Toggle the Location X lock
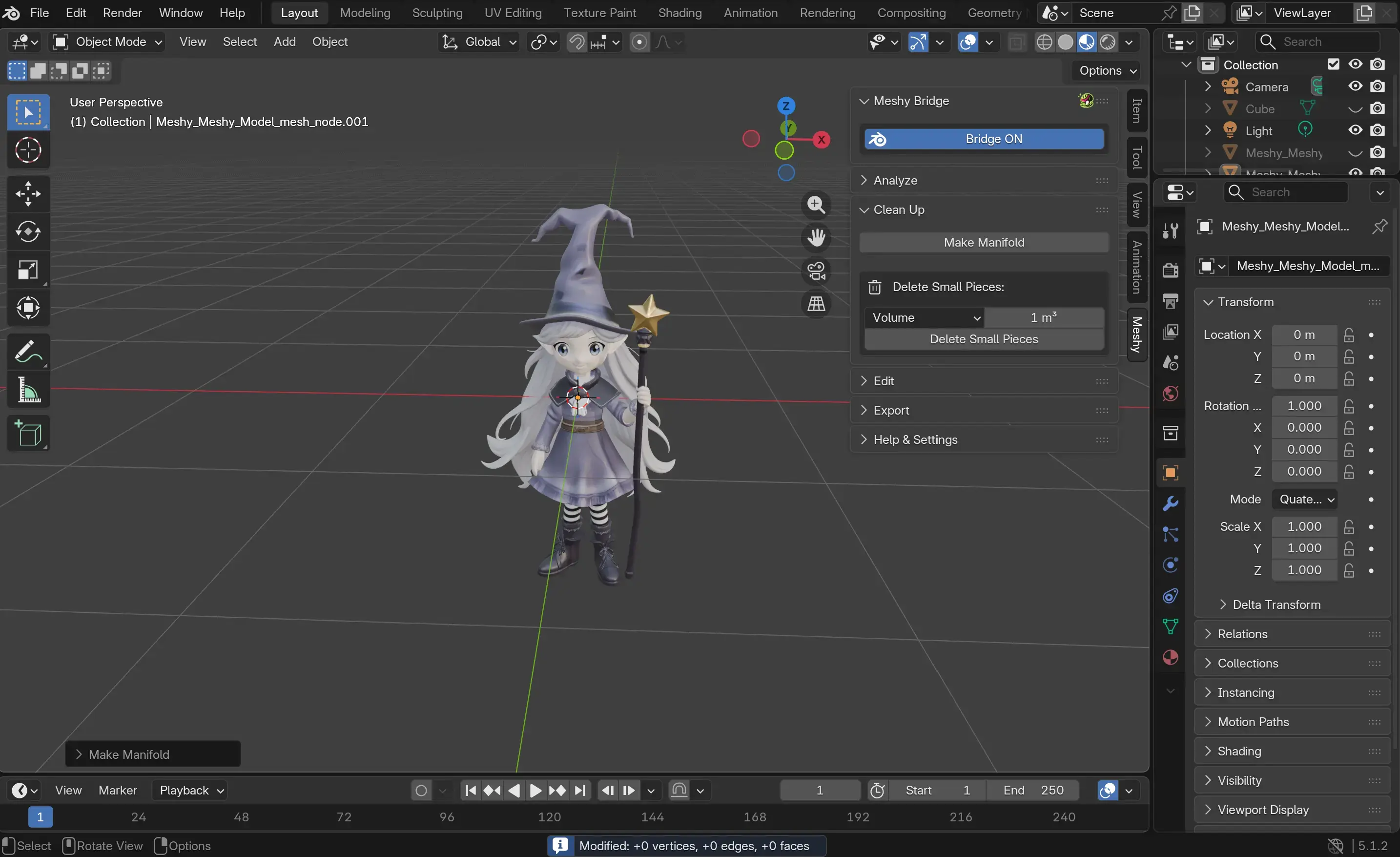Image resolution: width=1400 pixels, height=857 pixels. [x=1349, y=334]
